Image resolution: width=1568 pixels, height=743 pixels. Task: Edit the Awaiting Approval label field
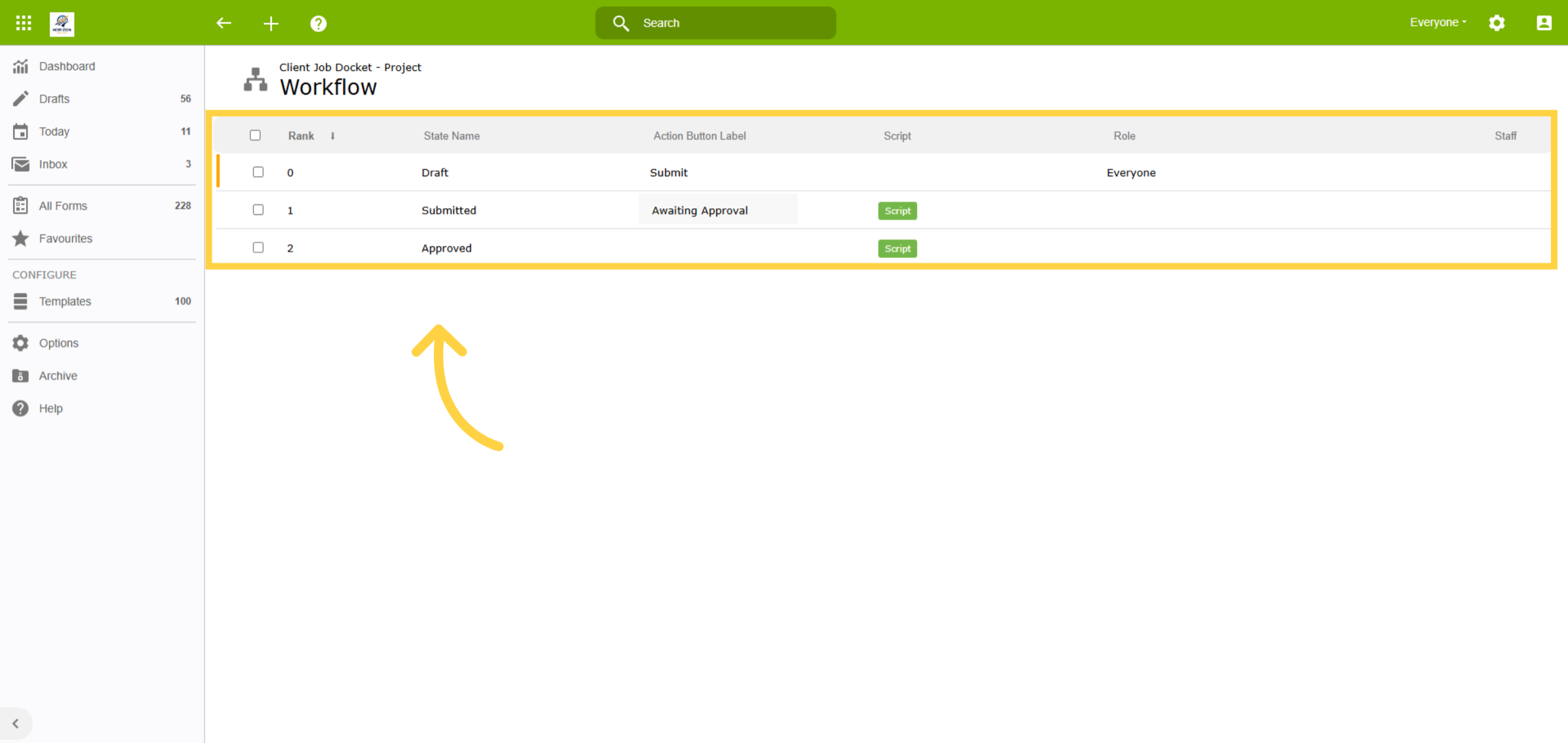(x=718, y=210)
